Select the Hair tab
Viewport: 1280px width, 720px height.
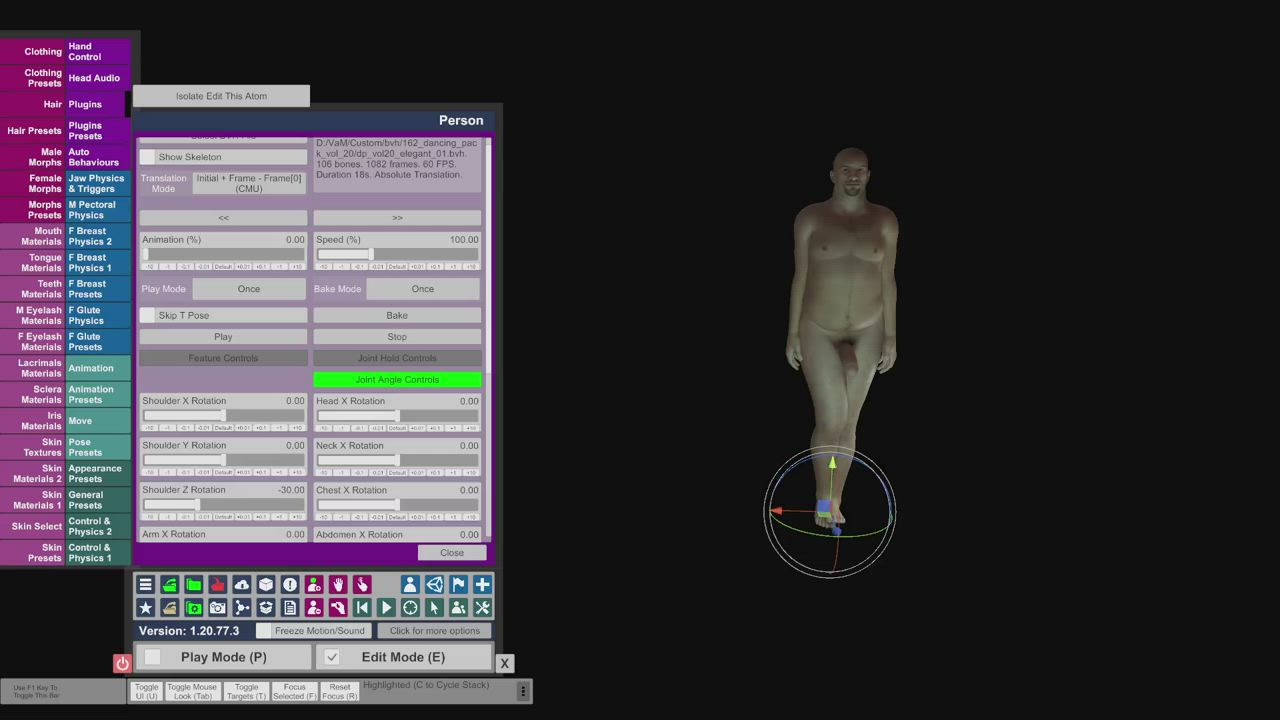coord(33,104)
